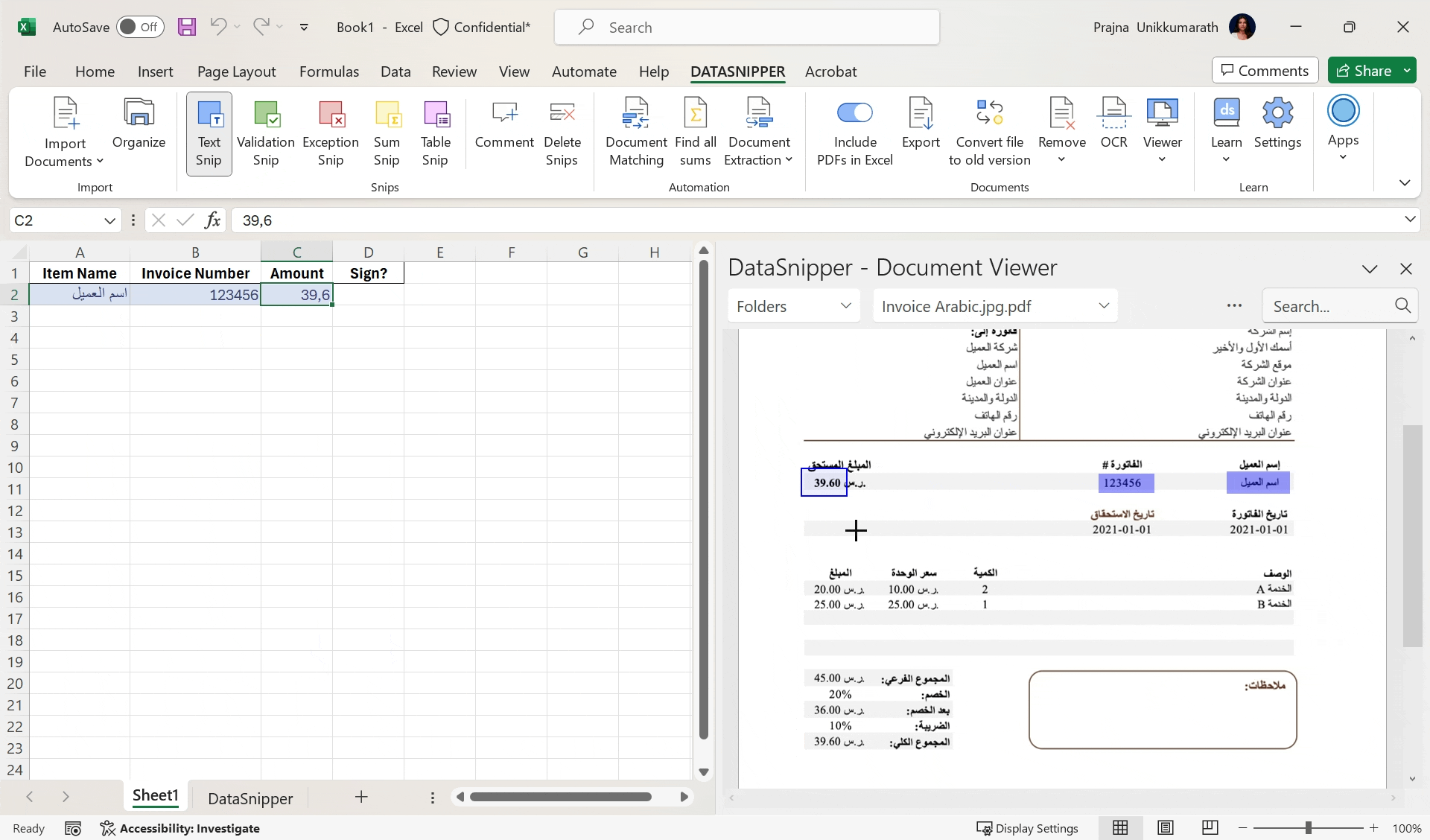This screenshot has width=1430, height=840.
Task: Click Convert file to old version
Action: point(990,133)
